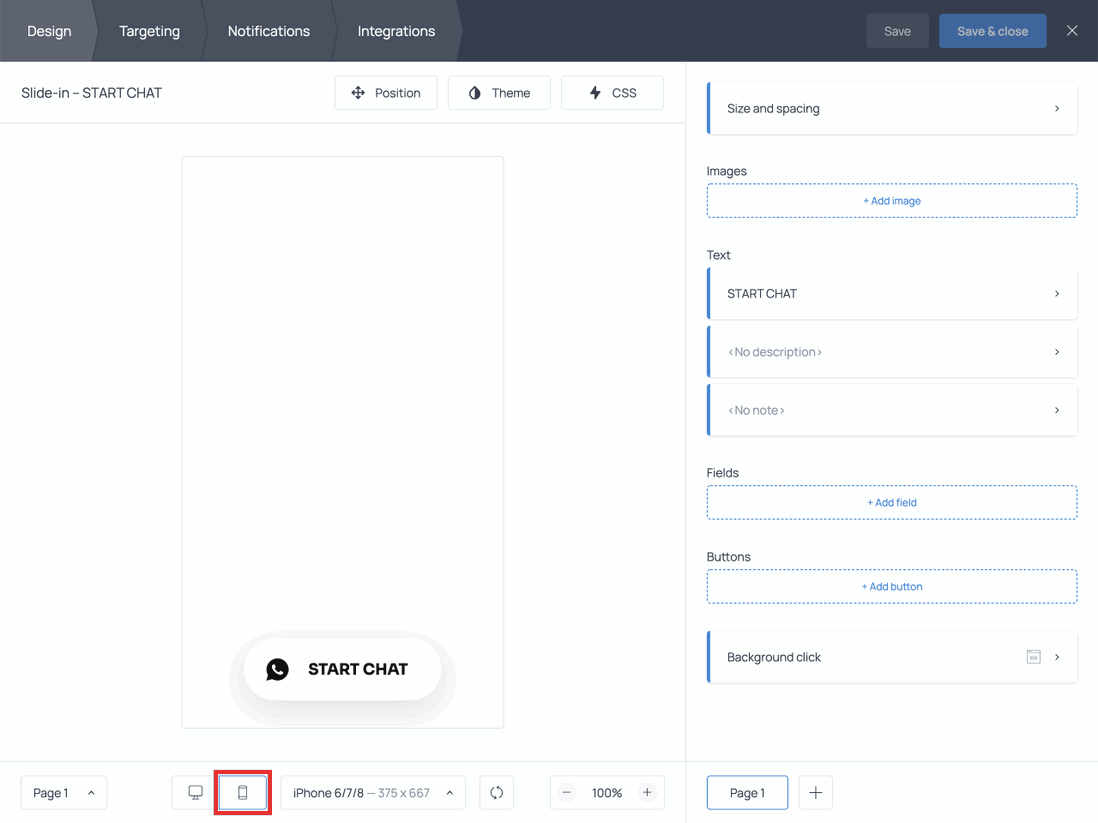Image resolution: width=1098 pixels, height=823 pixels.
Task: Add a new page with the plus button
Action: click(x=815, y=792)
